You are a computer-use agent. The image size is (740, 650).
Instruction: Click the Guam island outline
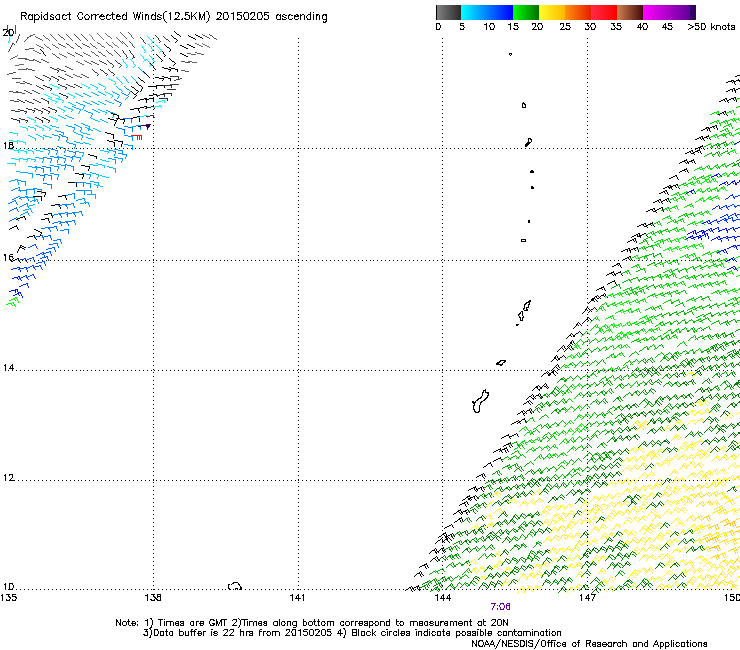480,402
